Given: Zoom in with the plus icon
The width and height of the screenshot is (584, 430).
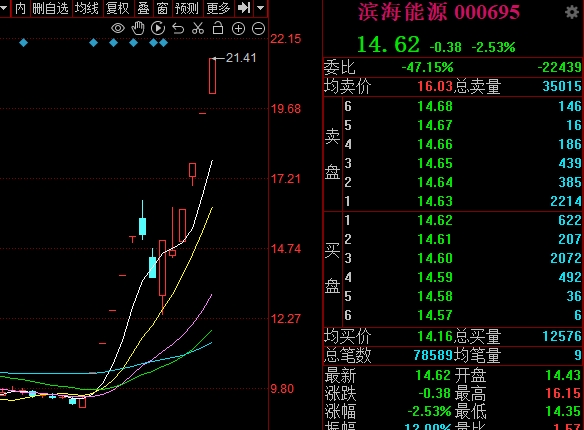Looking at the screenshot, I should point(238,29).
